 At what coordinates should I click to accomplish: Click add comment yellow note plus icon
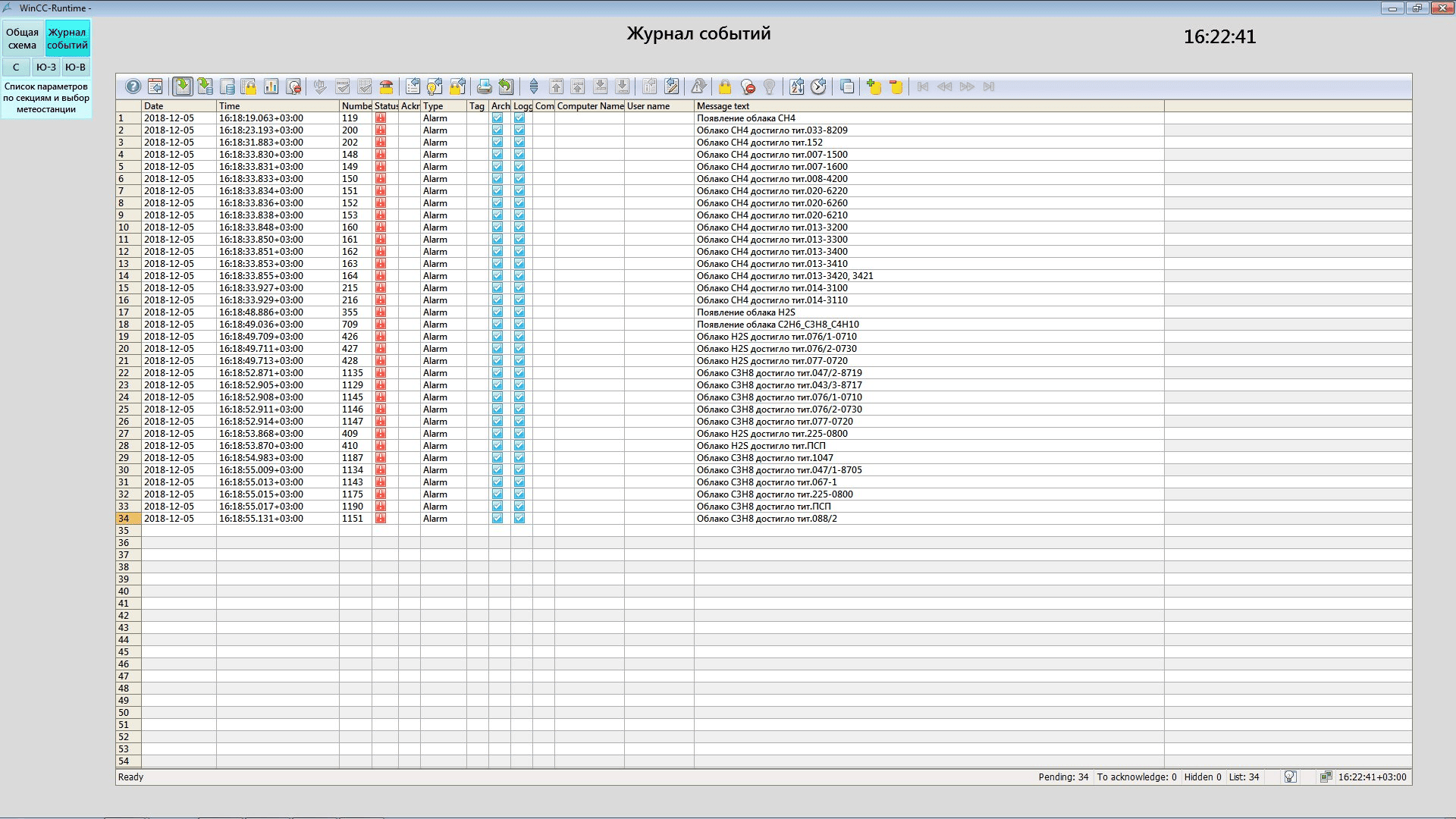point(874,86)
